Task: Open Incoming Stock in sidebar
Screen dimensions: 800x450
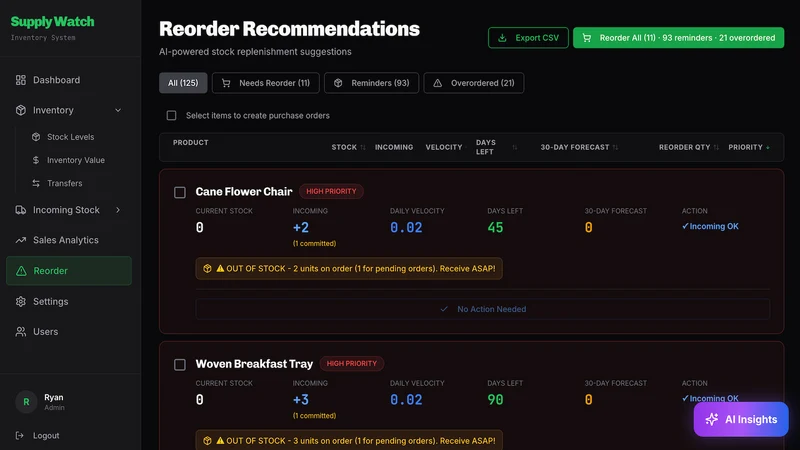Action: click(x=68, y=210)
